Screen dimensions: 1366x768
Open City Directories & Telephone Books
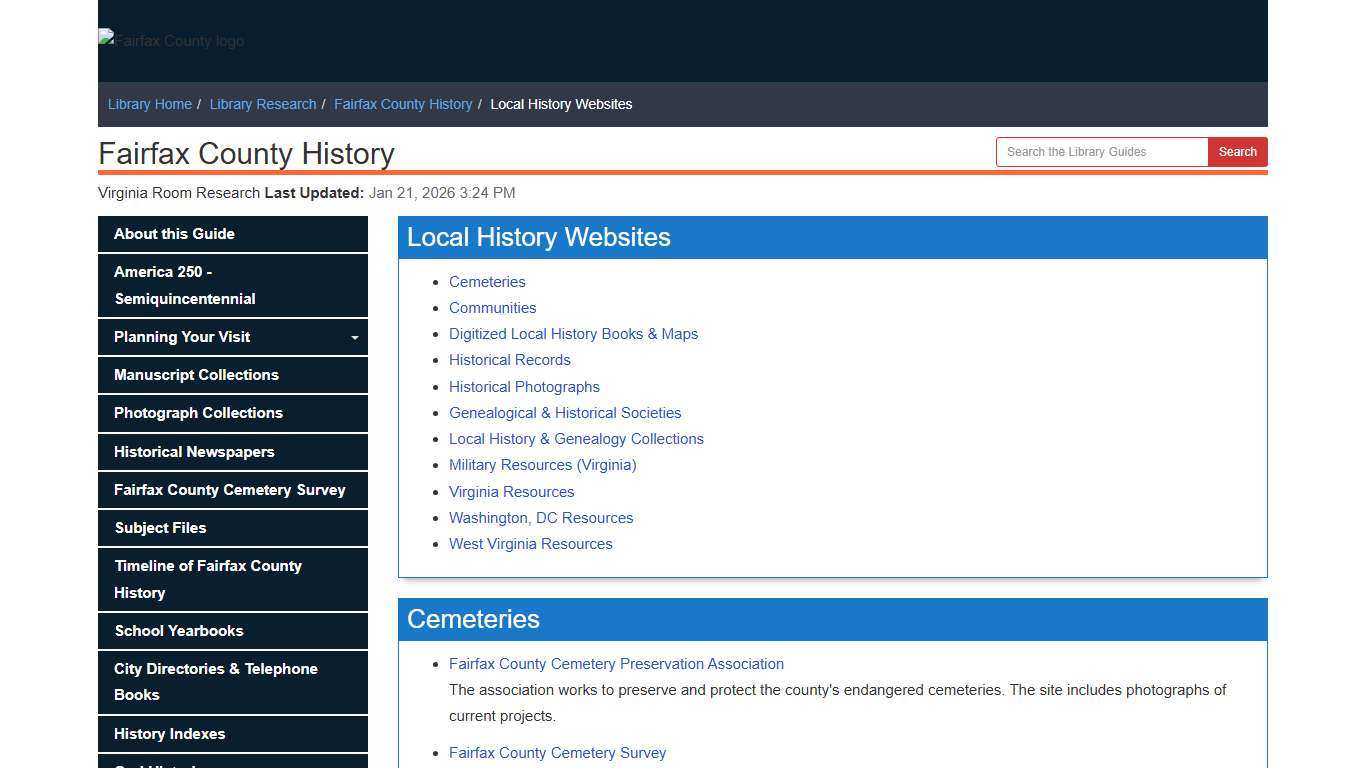point(215,682)
